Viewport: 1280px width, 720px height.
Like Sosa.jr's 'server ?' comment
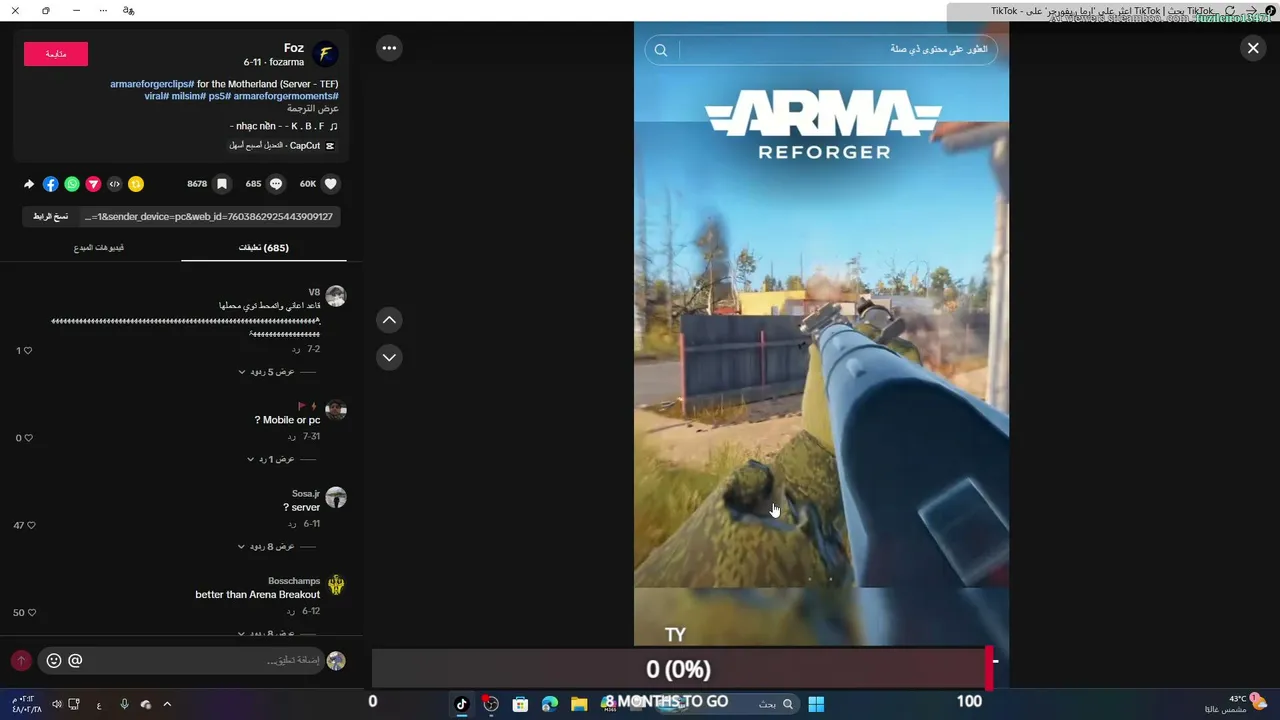click(31, 525)
